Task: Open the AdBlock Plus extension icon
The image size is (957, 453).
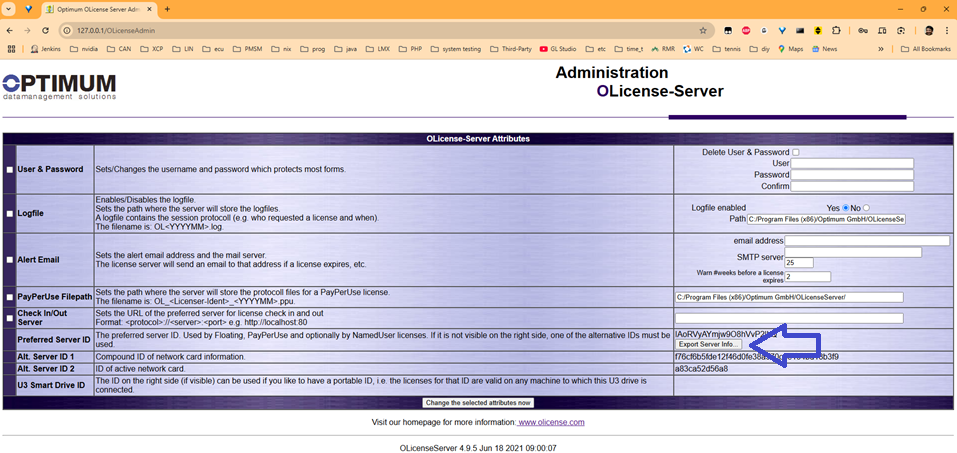Action: click(746, 30)
